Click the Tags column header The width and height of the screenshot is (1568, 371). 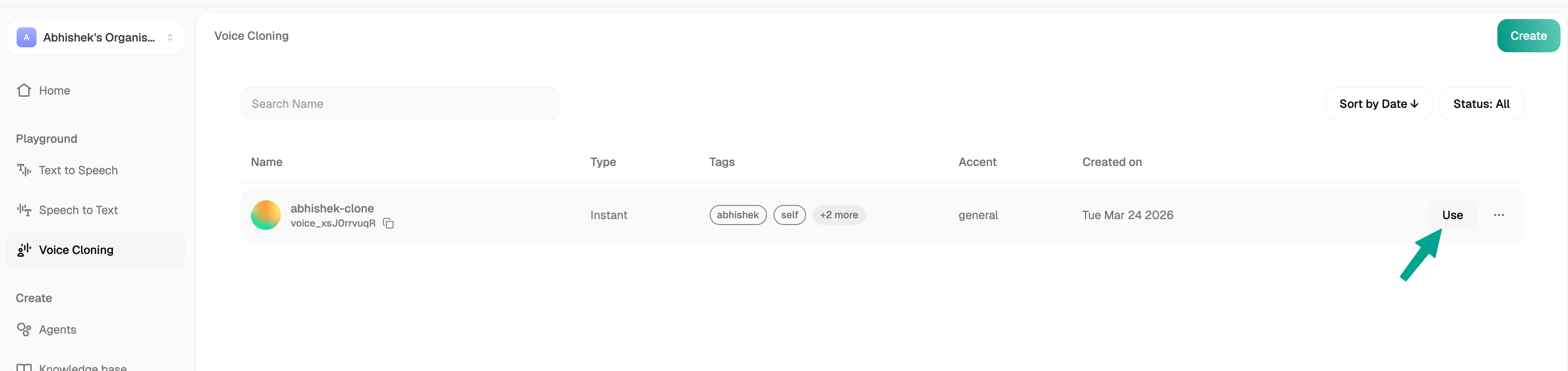pyautogui.click(x=722, y=162)
